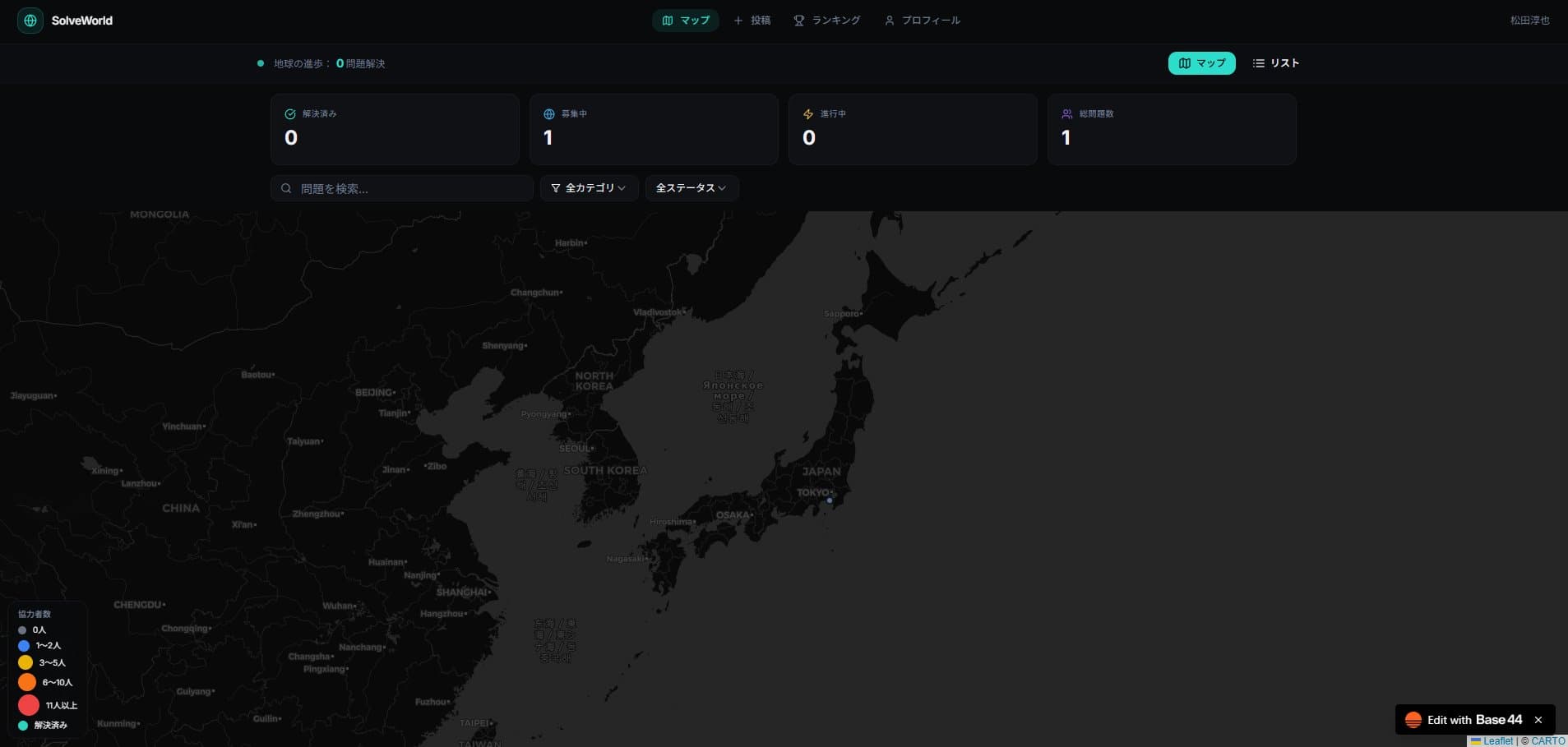The image size is (1568, 747).
Task: Click the 総問題数 stat card value 1
Action: [x=1066, y=137]
